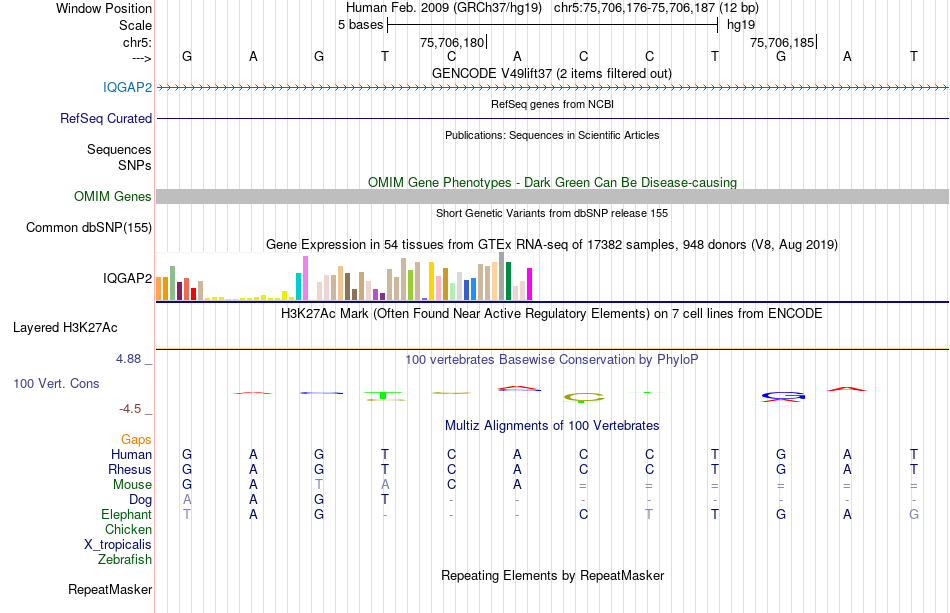Click the 5 bases scale bar label

pos(360,25)
